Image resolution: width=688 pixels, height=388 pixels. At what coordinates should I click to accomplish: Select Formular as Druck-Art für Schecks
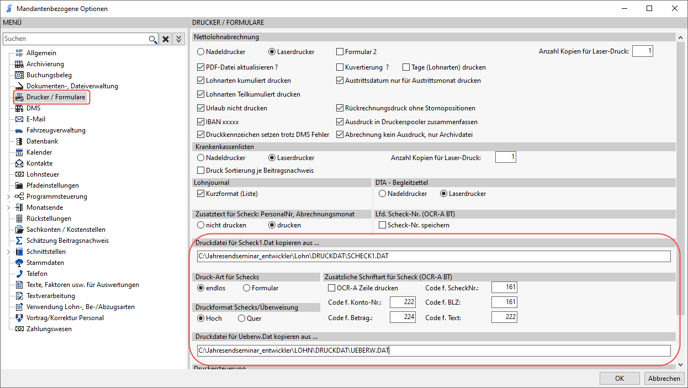tap(247, 288)
